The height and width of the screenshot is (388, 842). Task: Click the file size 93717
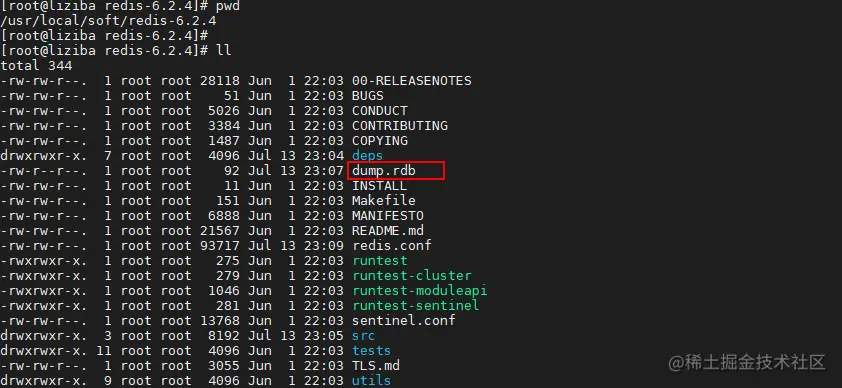(x=220, y=246)
